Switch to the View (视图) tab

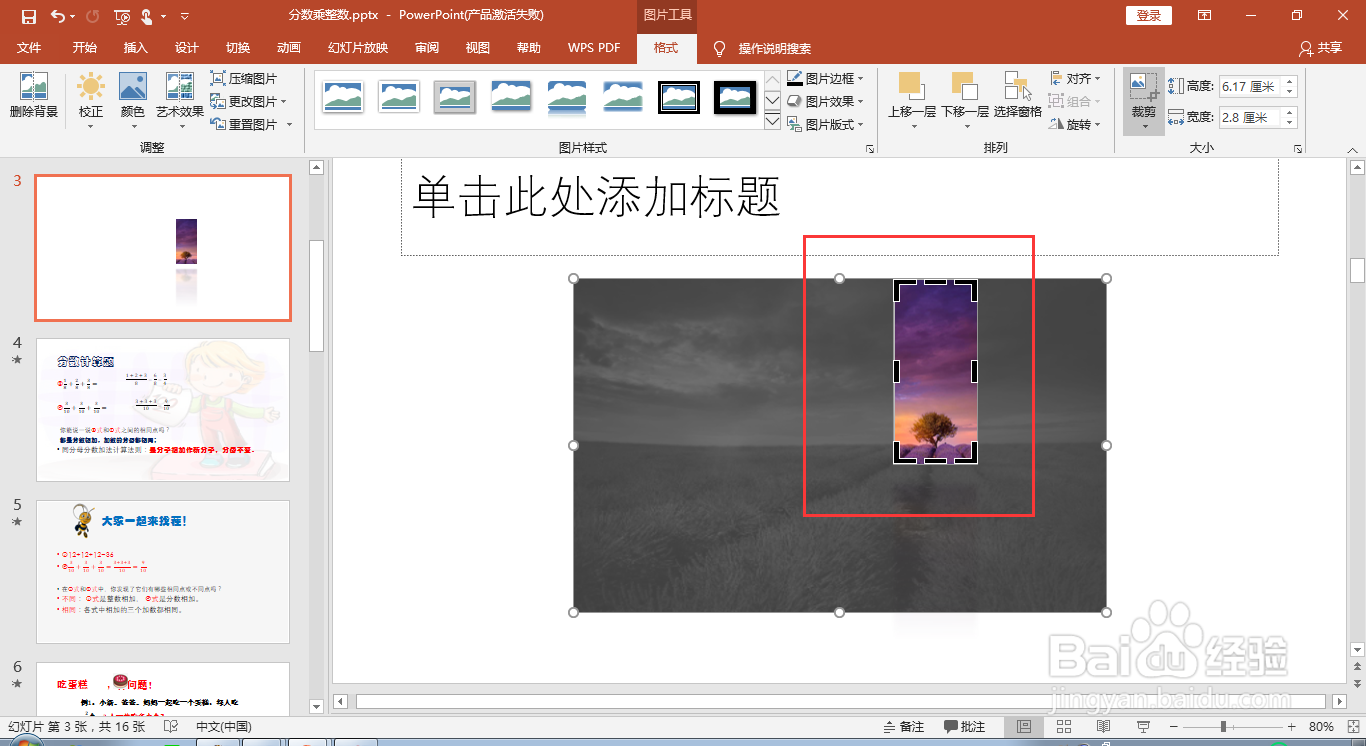pos(478,48)
